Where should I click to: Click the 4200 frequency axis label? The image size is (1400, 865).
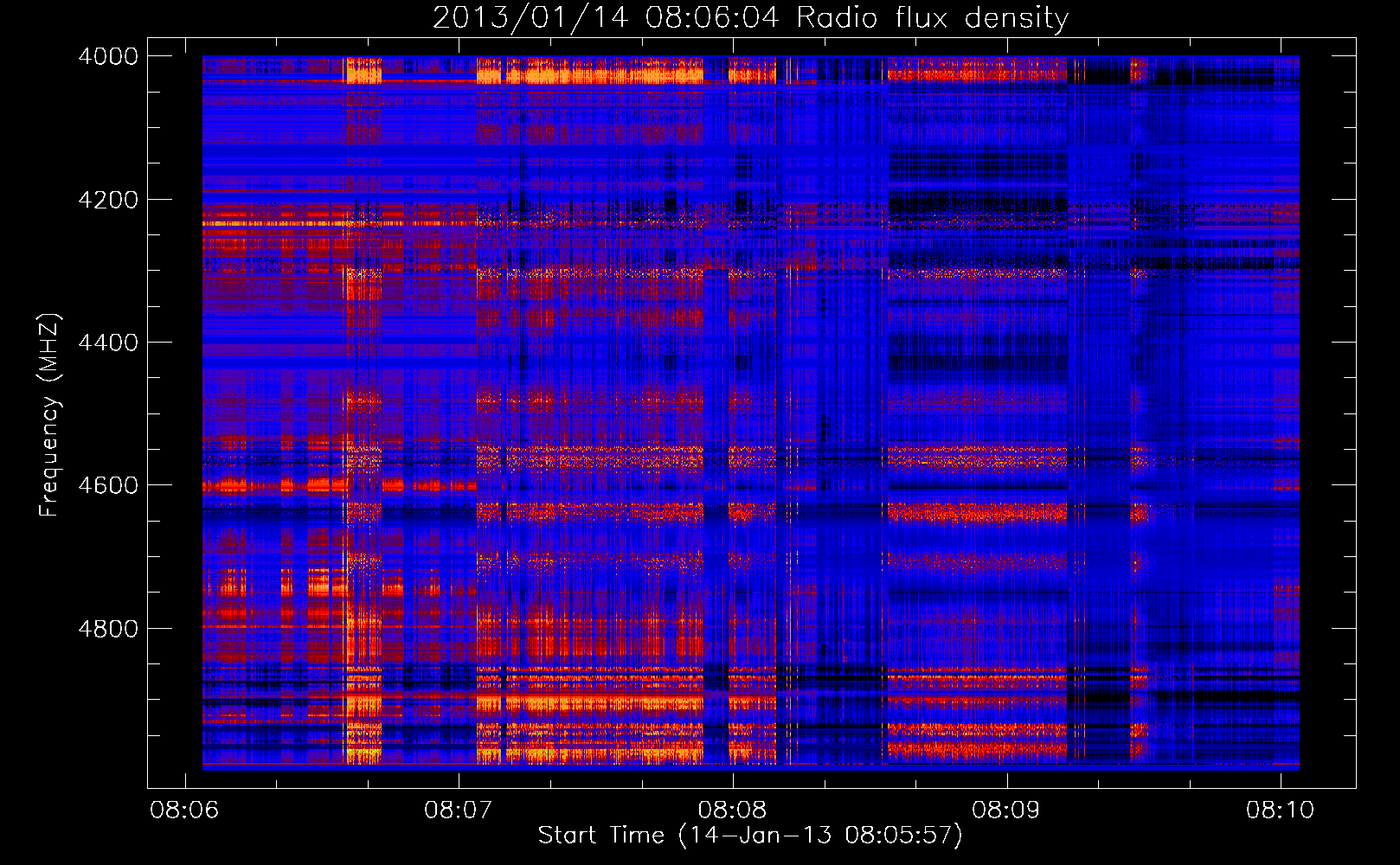point(108,200)
